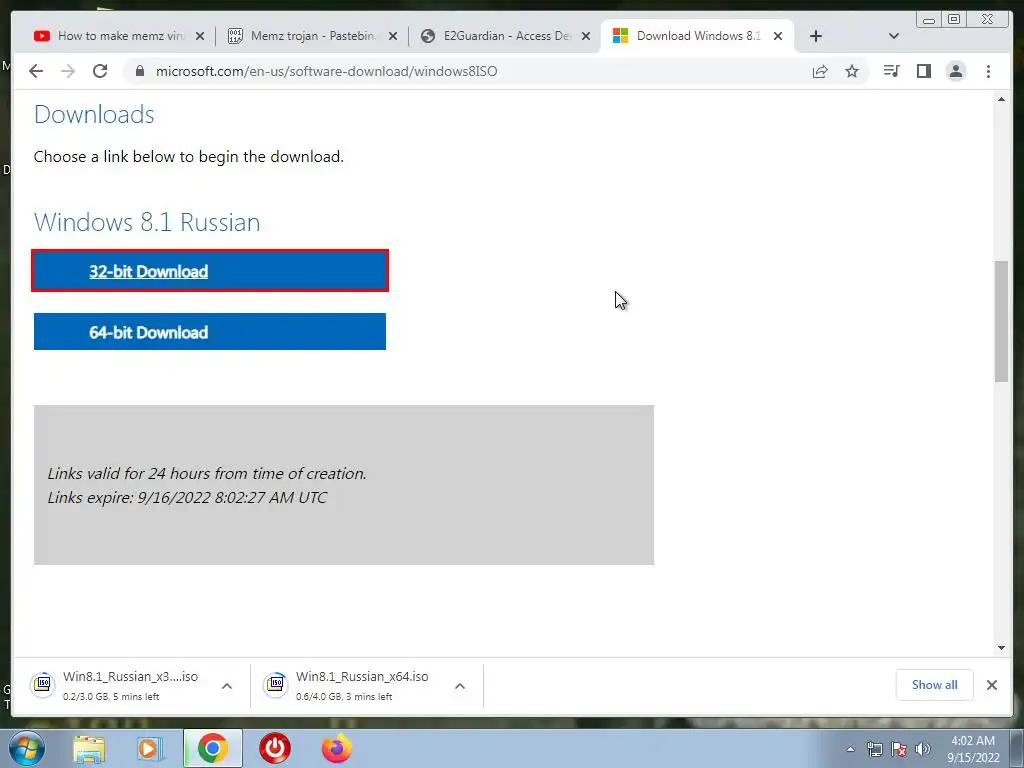This screenshot has height=768, width=1024.
Task: Open Action Center flag icon
Action: click(x=899, y=749)
